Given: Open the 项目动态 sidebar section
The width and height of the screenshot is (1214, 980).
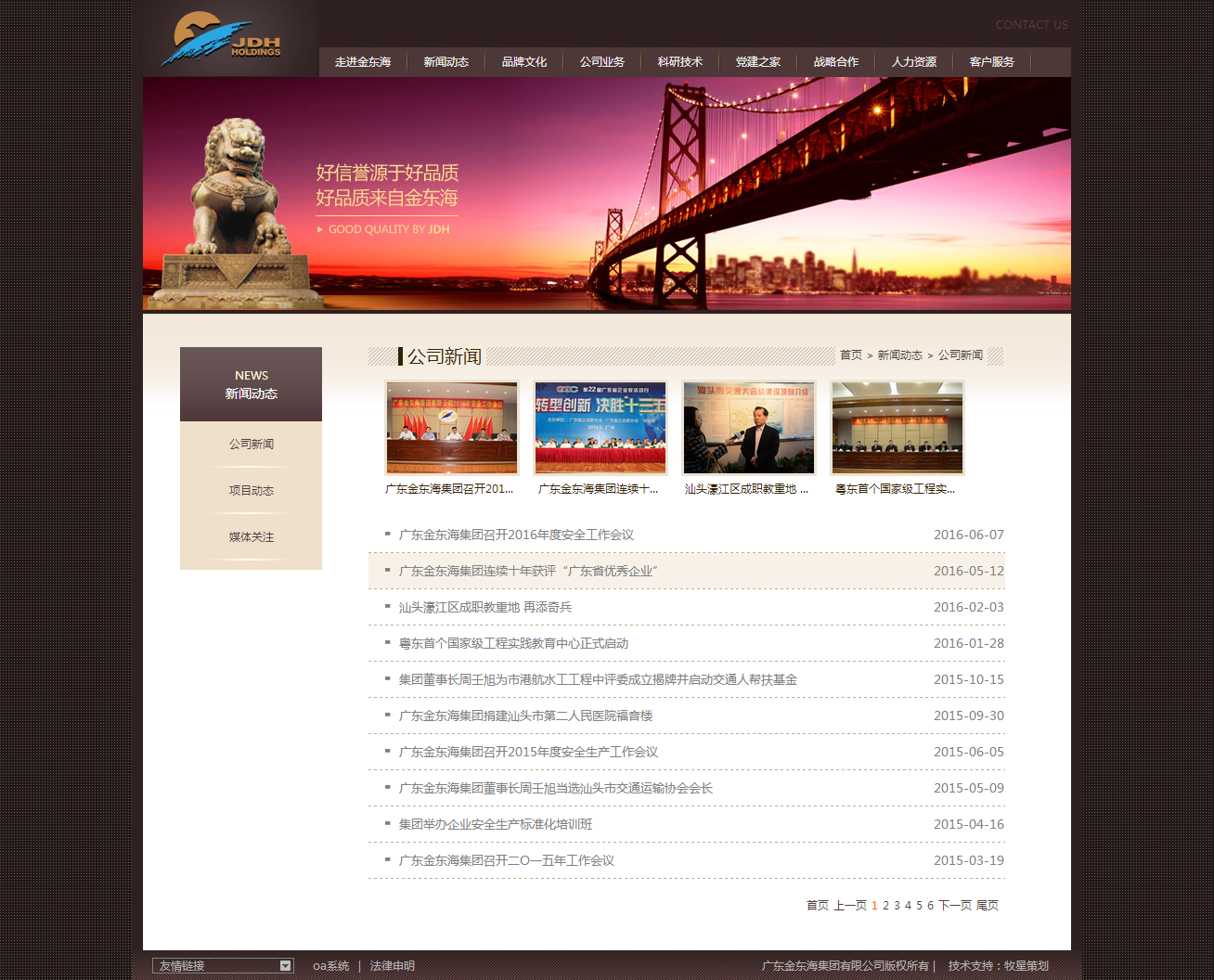Looking at the screenshot, I should [252, 491].
